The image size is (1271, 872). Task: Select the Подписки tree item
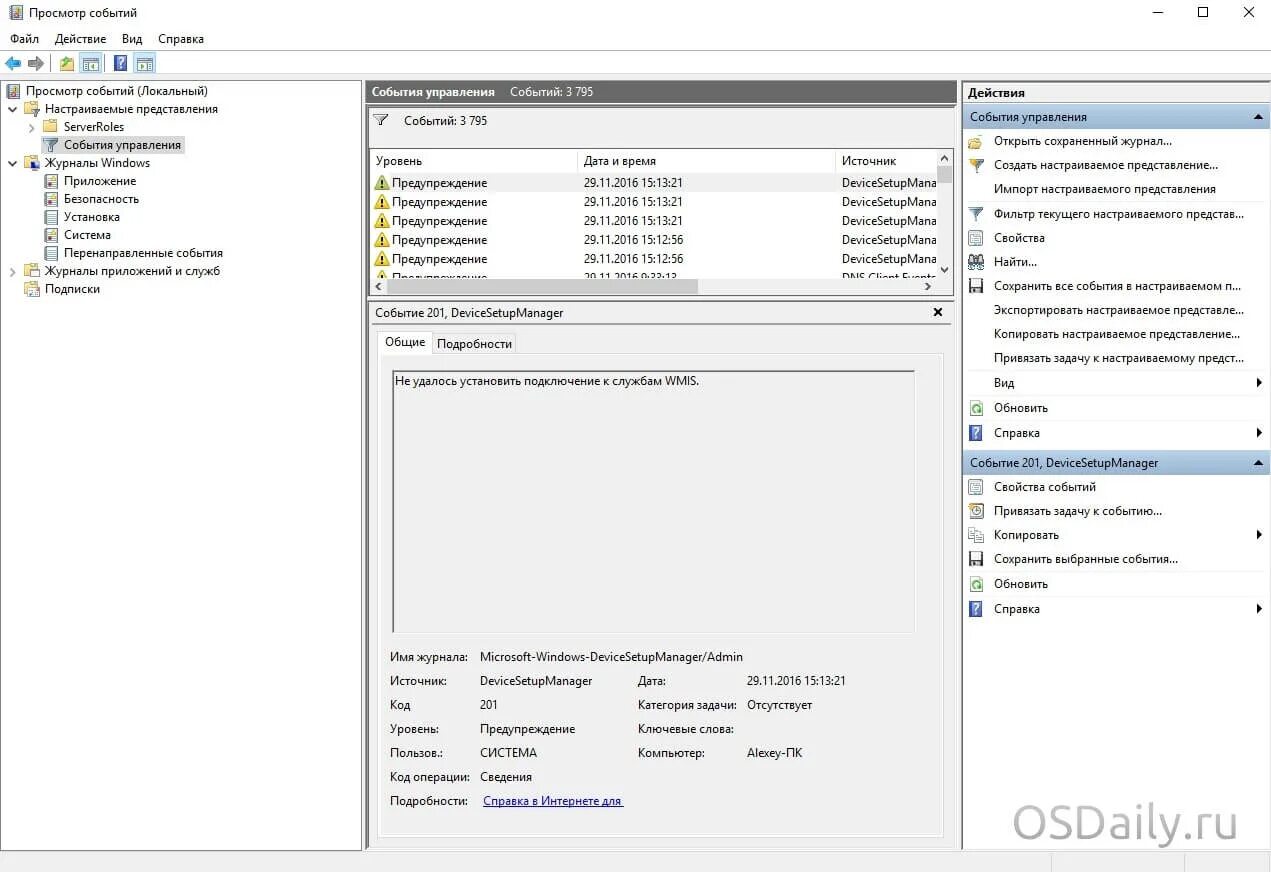pos(72,289)
